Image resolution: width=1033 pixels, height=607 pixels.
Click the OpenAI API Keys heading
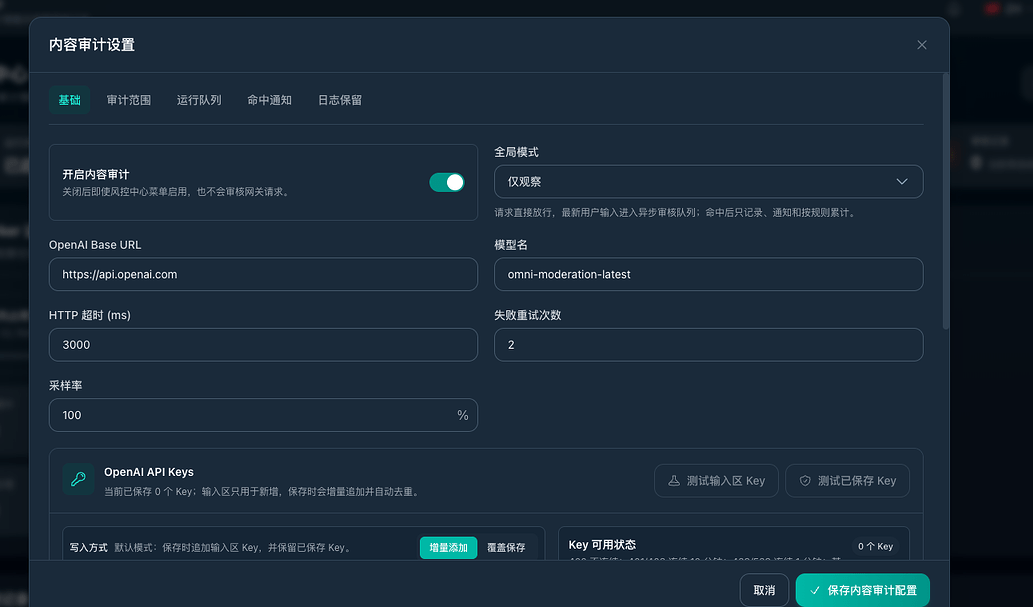coord(149,472)
